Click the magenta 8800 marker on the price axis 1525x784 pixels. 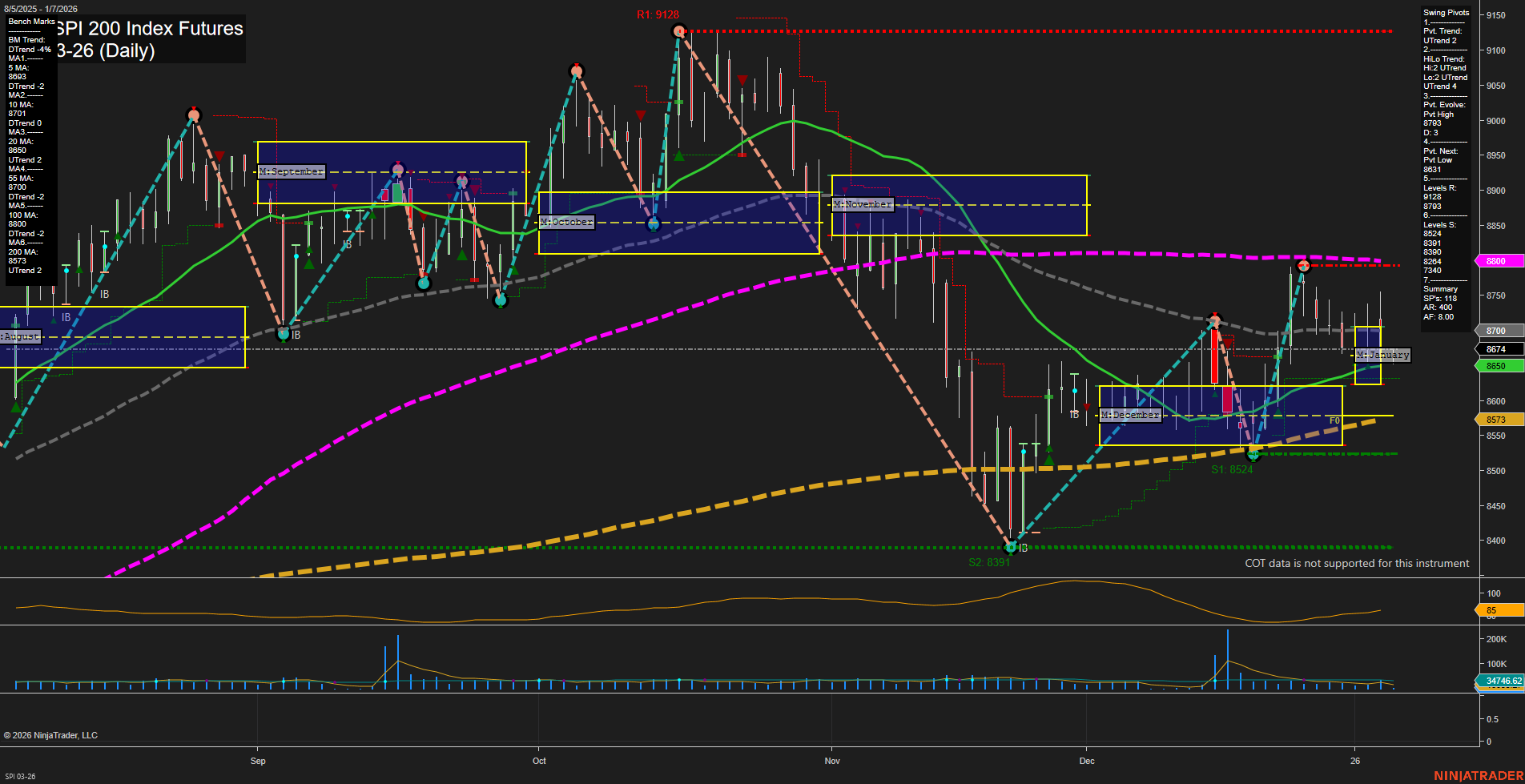[x=1498, y=260]
